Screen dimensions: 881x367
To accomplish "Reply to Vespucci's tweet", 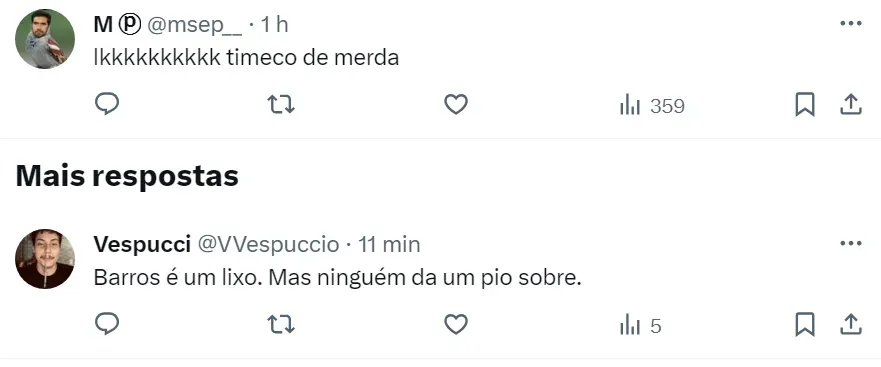I will tap(107, 324).
